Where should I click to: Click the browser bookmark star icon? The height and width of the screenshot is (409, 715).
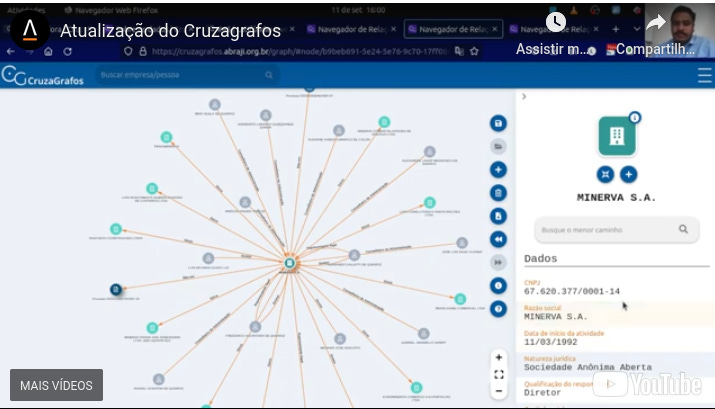[x=474, y=52]
